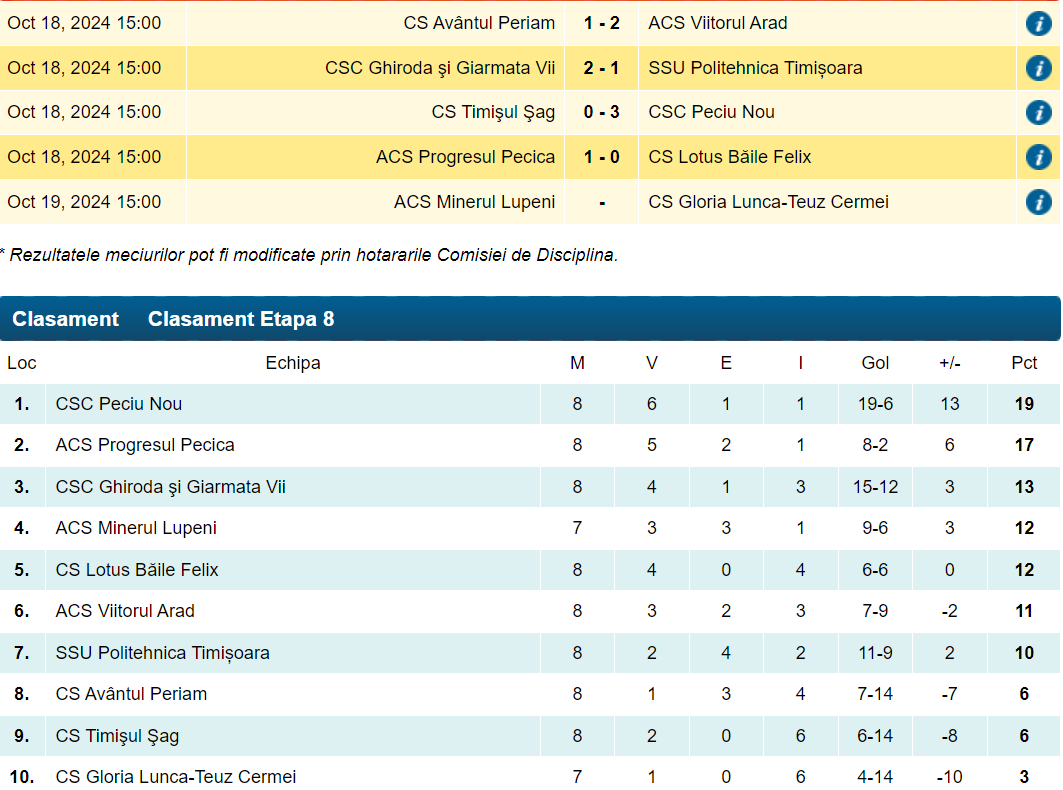Select CSC Ghiroda și Giarmata Vii standings row
The height and width of the screenshot is (790, 1063).
pos(171,487)
